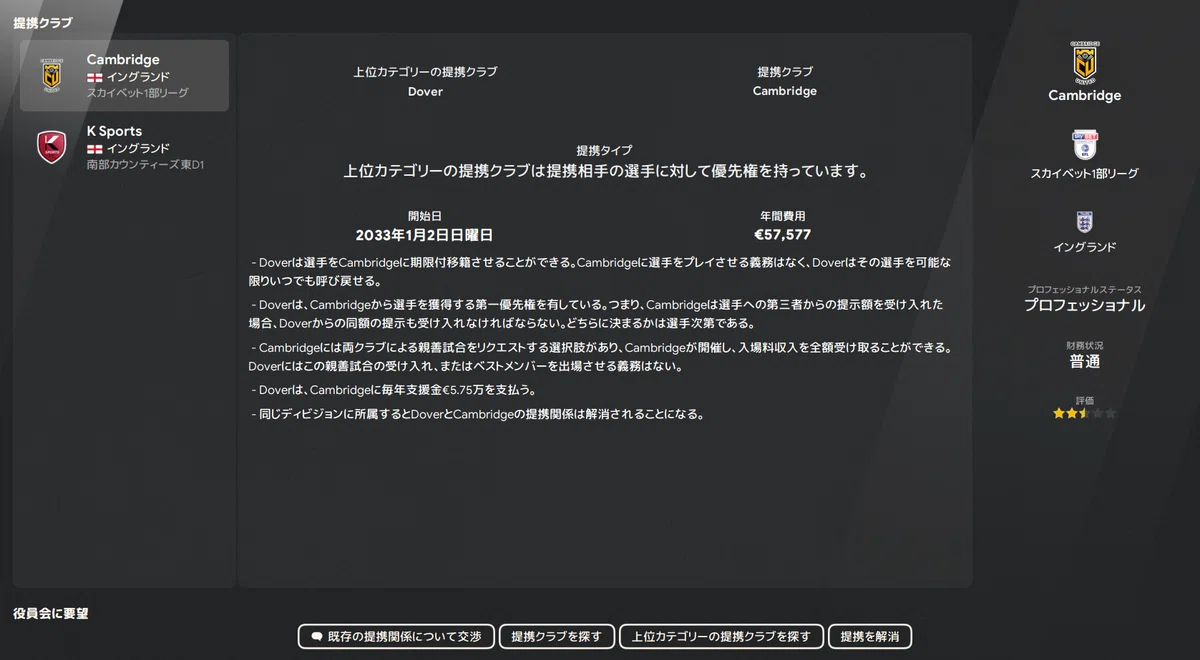Click the 上位カテゴリーの提携クラブ column label
The height and width of the screenshot is (660, 1200).
(425, 72)
